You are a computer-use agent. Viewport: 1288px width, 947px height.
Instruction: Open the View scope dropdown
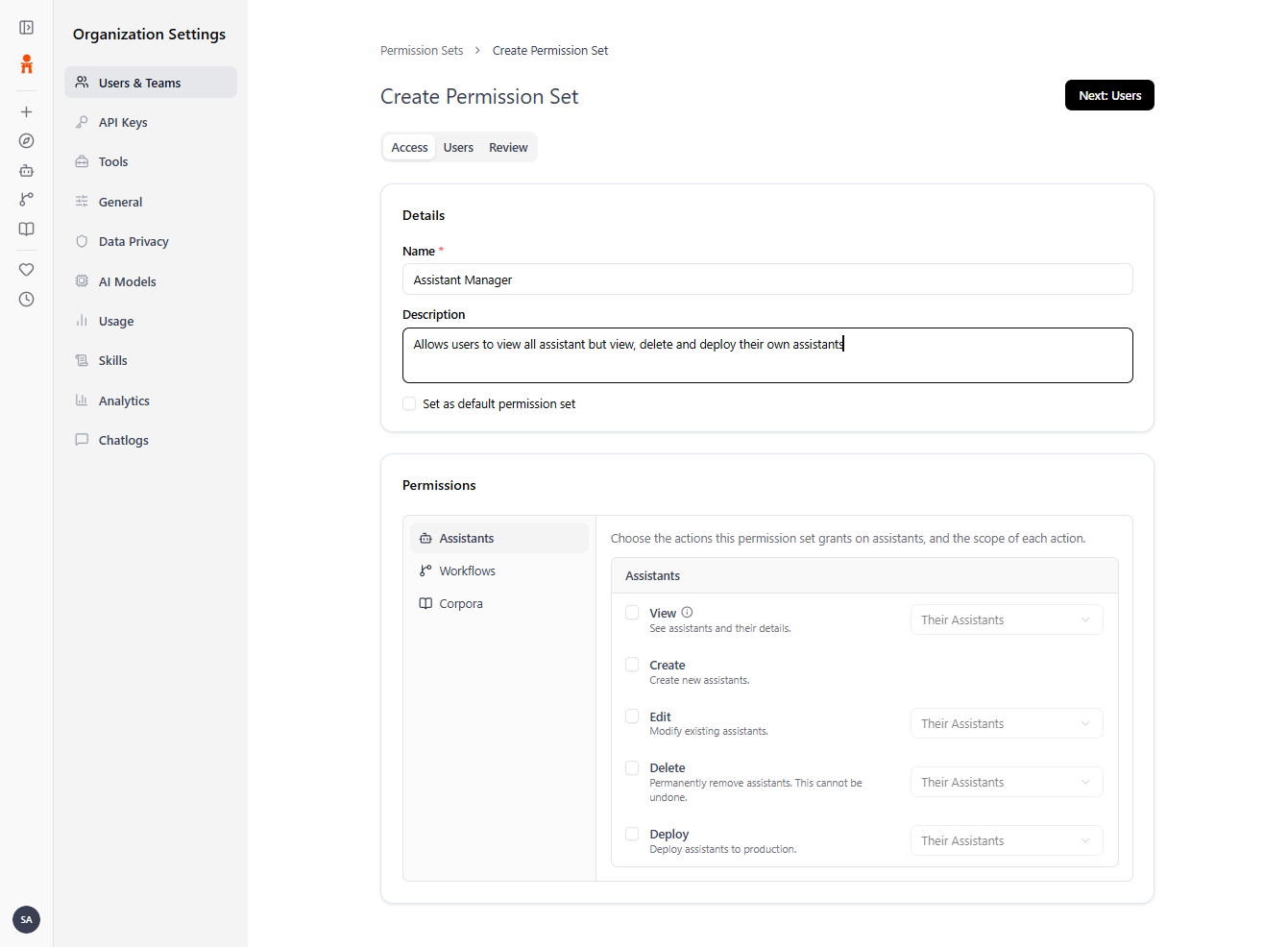[1007, 619]
